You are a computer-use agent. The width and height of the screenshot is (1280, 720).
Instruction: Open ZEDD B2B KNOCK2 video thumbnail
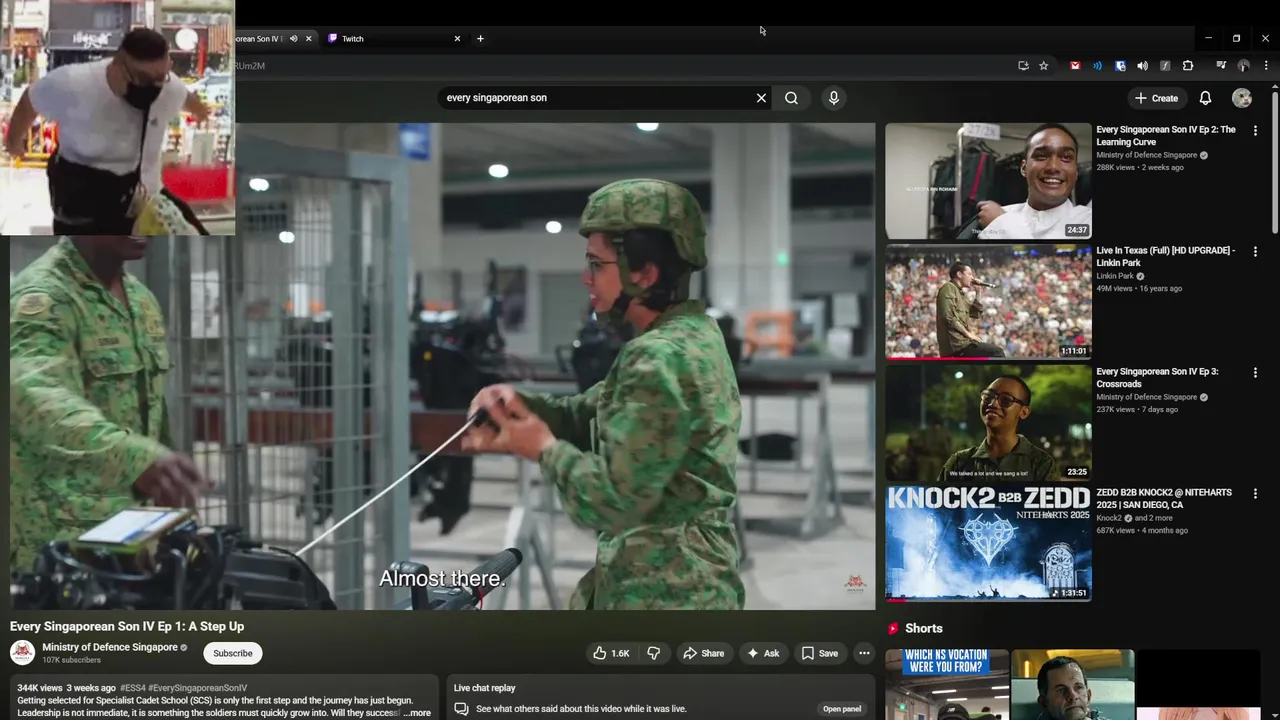pyautogui.click(x=988, y=543)
